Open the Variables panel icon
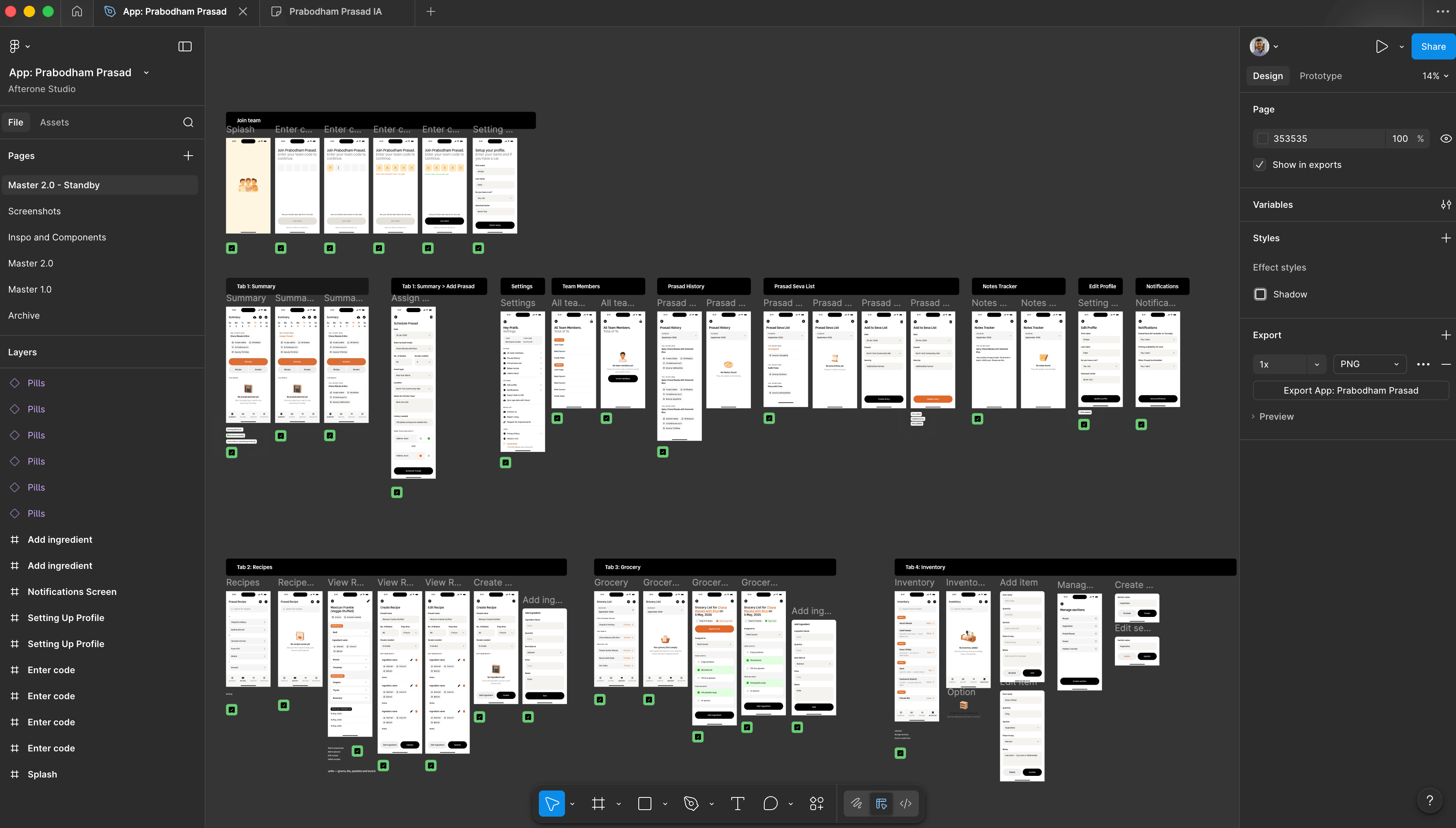The height and width of the screenshot is (828, 1456). (x=1446, y=204)
